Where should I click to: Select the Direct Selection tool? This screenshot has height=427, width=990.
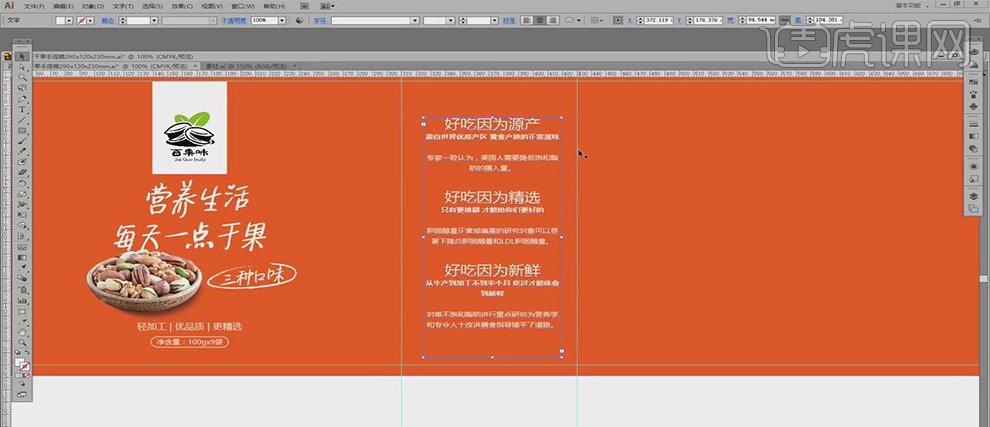pos(23,66)
